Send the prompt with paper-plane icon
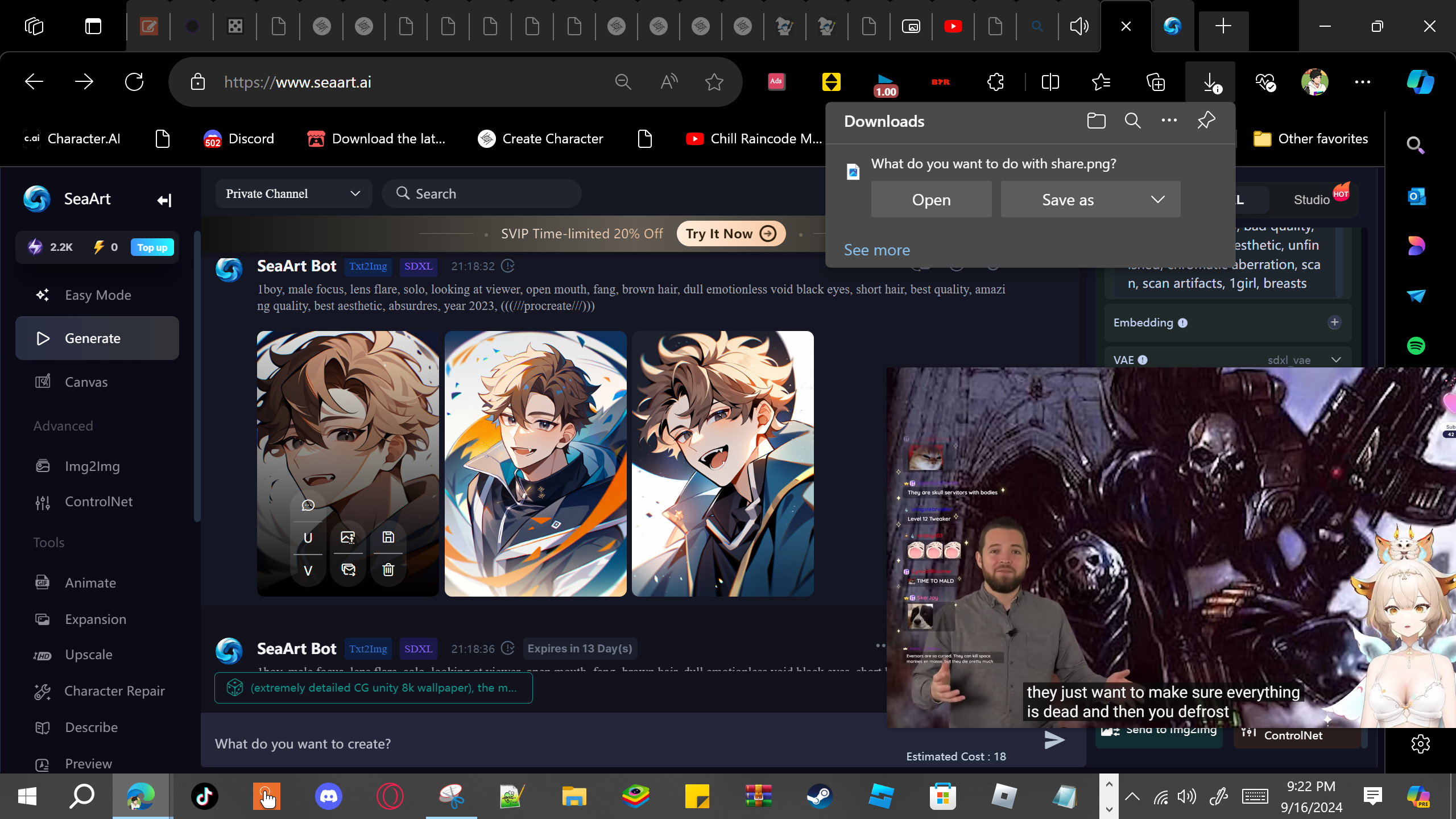Image resolution: width=1456 pixels, height=819 pixels. click(x=1054, y=740)
